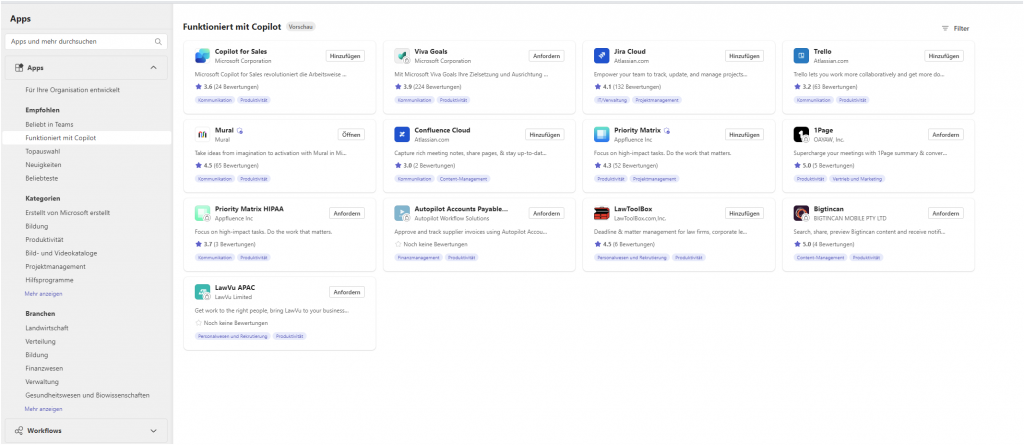Add Copilot for Sales with Hinzufügen
The height and width of the screenshot is (445, 1024).
pos(345,56)
